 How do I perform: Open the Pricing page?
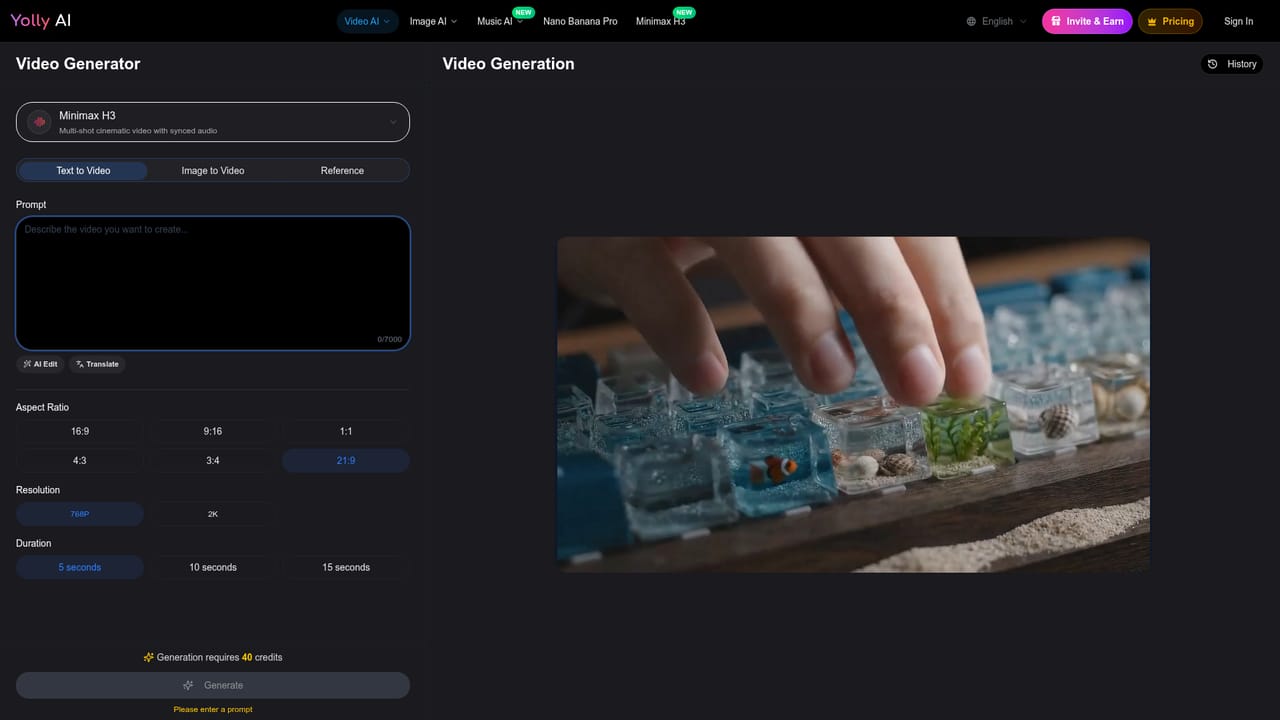click(x=1170, y=21)
